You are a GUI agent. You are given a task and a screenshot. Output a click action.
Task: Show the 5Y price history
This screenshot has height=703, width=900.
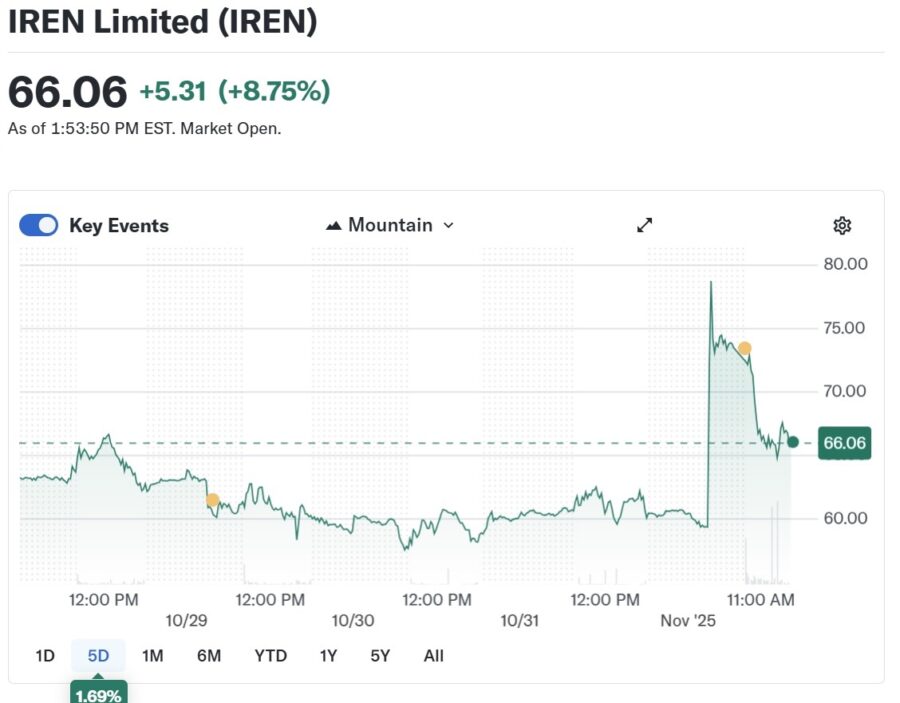[380, 656]
